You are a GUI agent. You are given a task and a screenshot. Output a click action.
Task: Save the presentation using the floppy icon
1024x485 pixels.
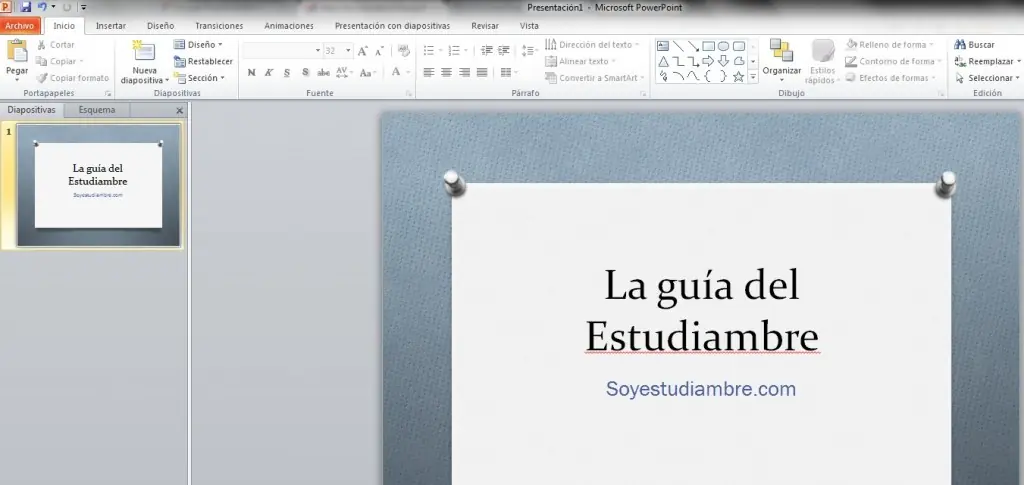pyautogui.click(x=26, y=7)
